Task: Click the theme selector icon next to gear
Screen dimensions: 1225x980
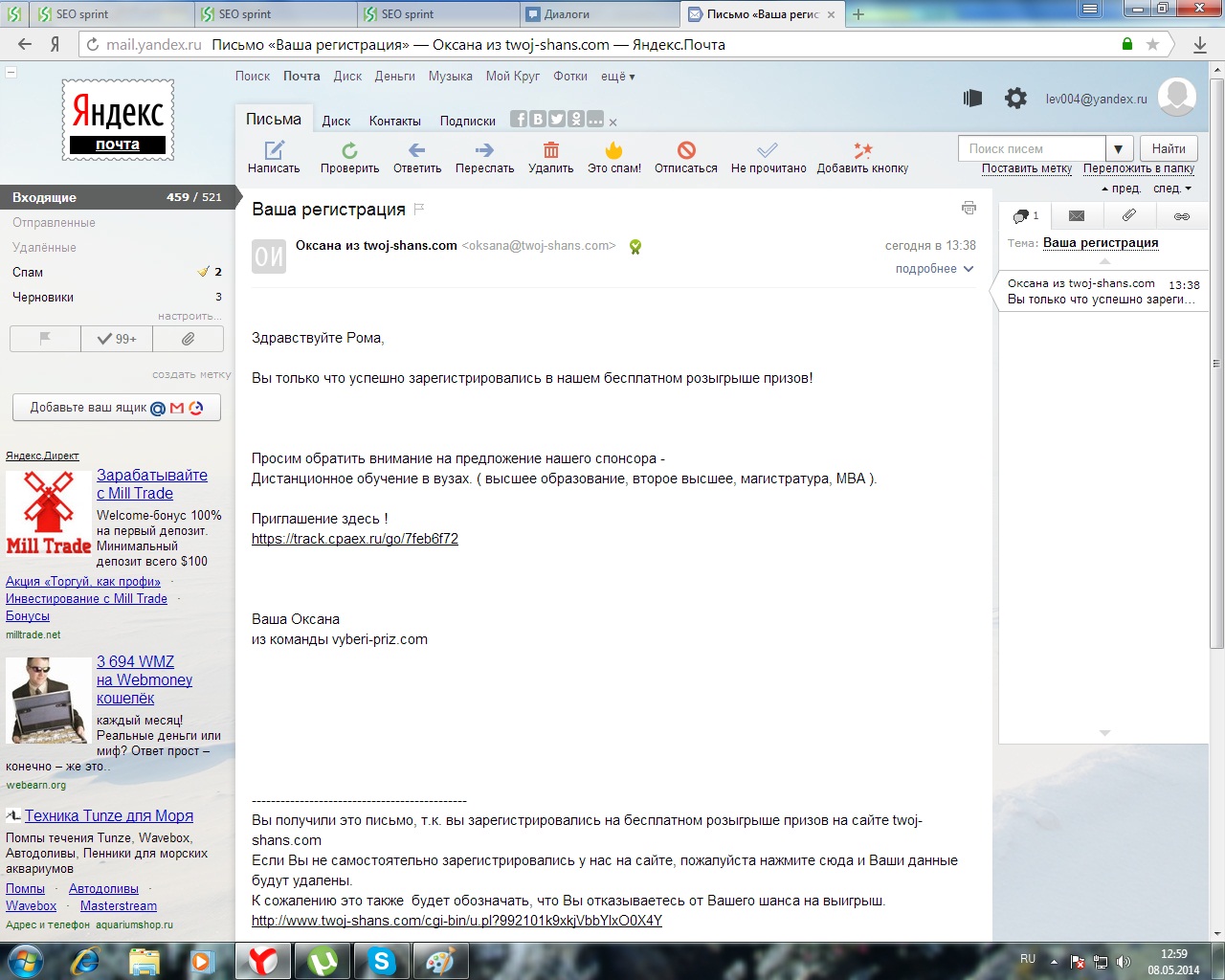Action: click(x=972, y=98)
